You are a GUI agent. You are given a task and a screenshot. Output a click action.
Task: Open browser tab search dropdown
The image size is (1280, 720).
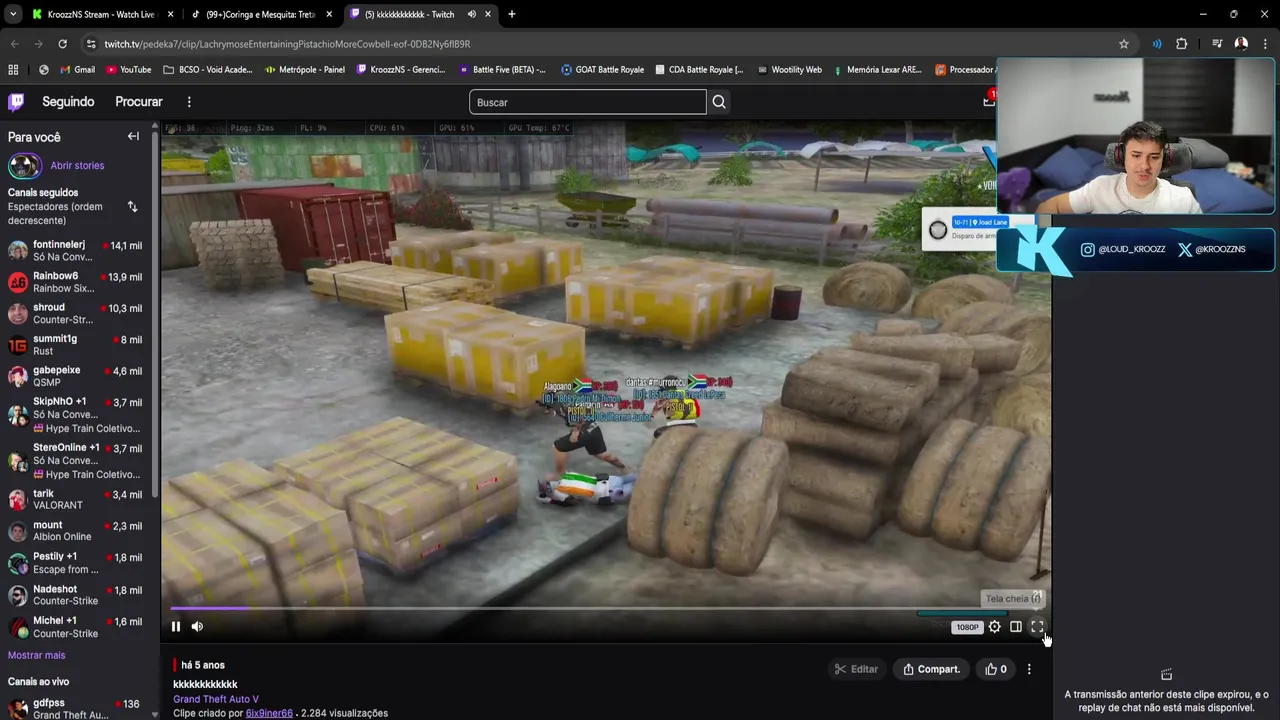12,14
